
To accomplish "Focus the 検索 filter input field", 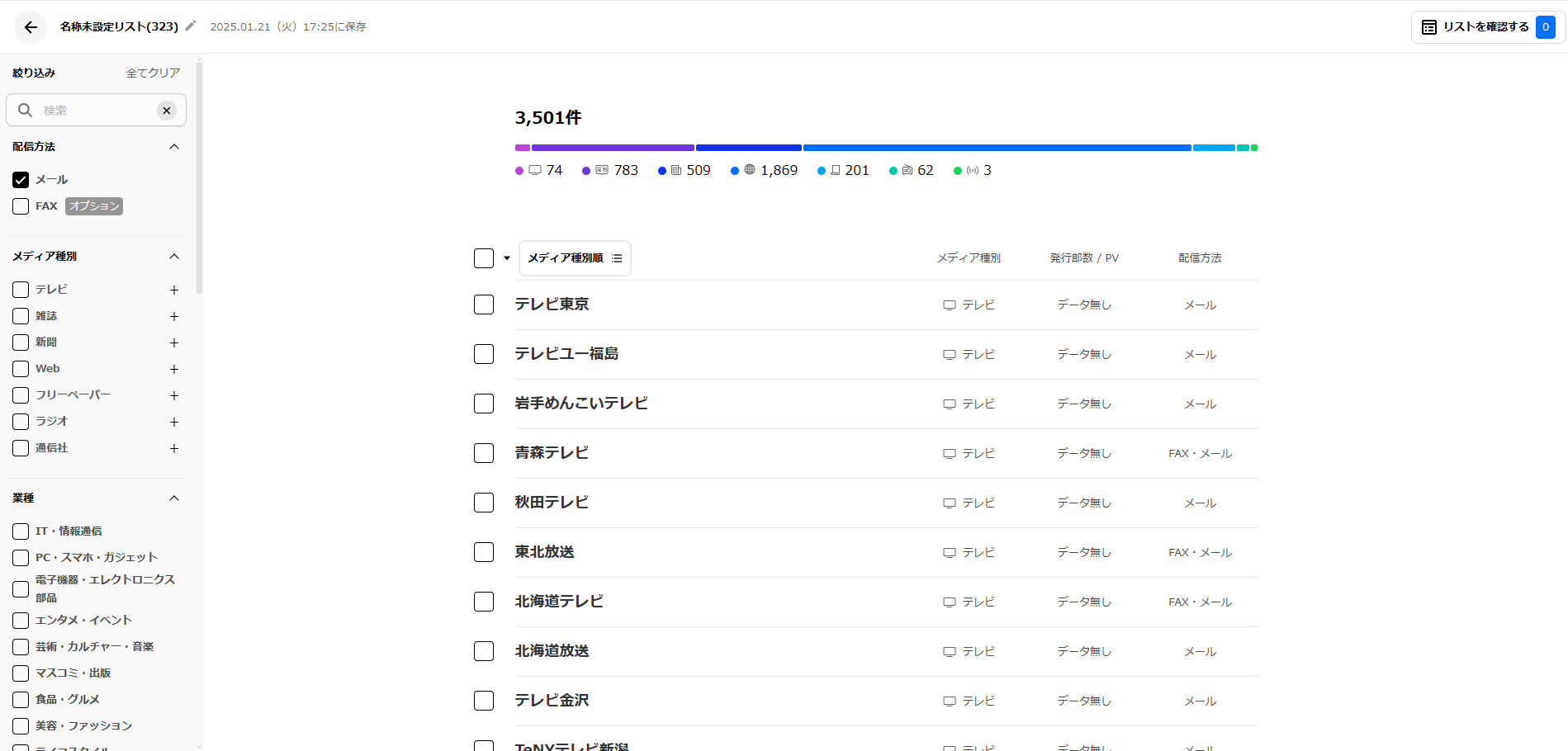I will (x=97, y=111).
